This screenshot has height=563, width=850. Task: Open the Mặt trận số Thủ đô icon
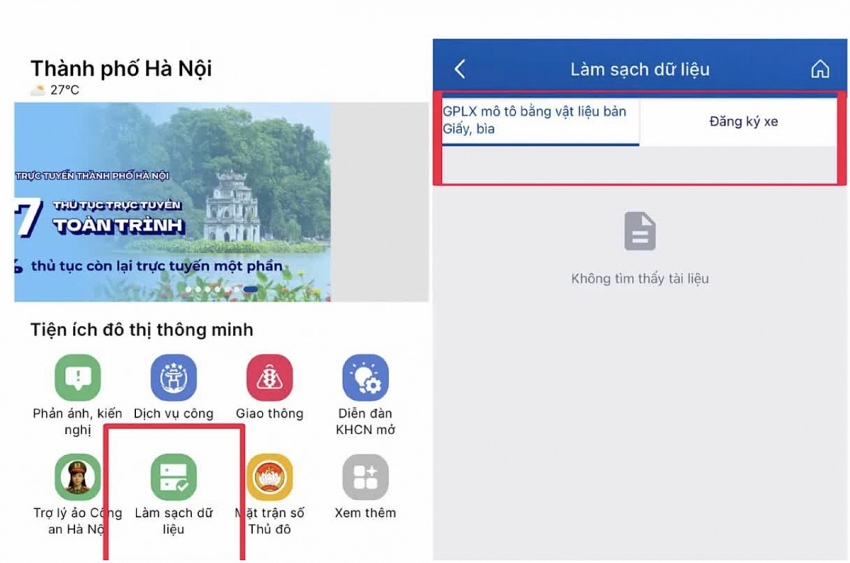(269, 477)
